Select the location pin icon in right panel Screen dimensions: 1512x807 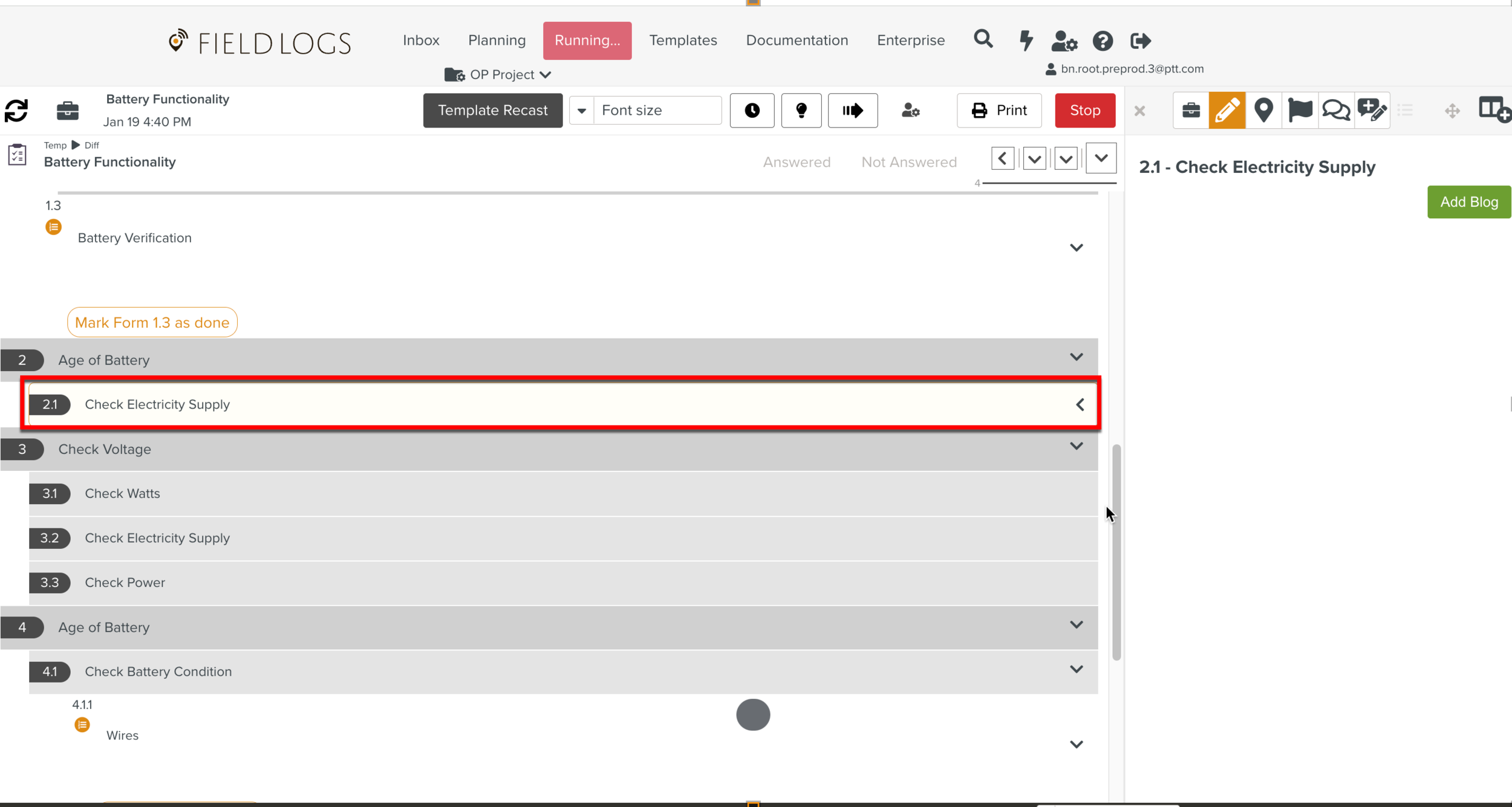[1263, 110]
